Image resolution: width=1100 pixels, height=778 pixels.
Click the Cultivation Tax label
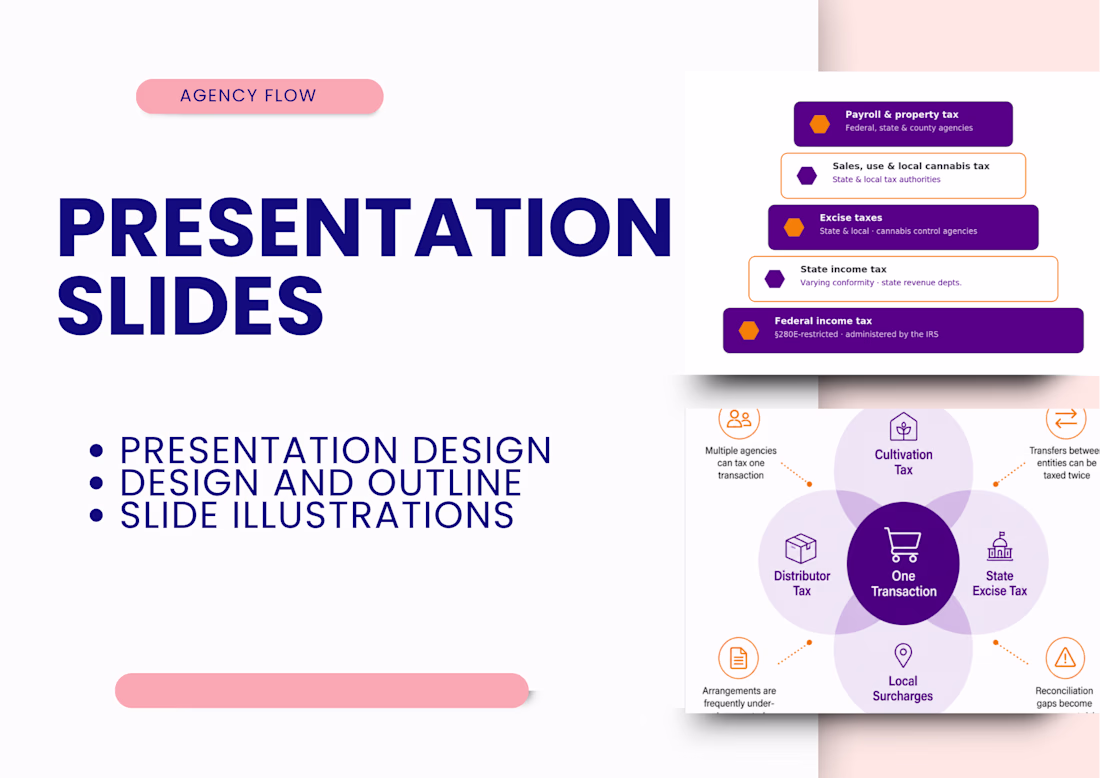pos(904,462)
